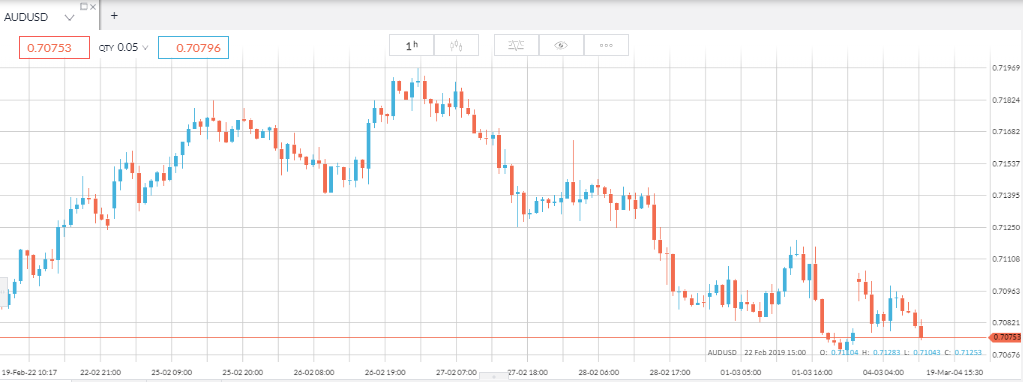The image size is (1023, 382).
Task: Open the indicators comparison tool icon
Action: pyautogui.click(x=516, y=45)
